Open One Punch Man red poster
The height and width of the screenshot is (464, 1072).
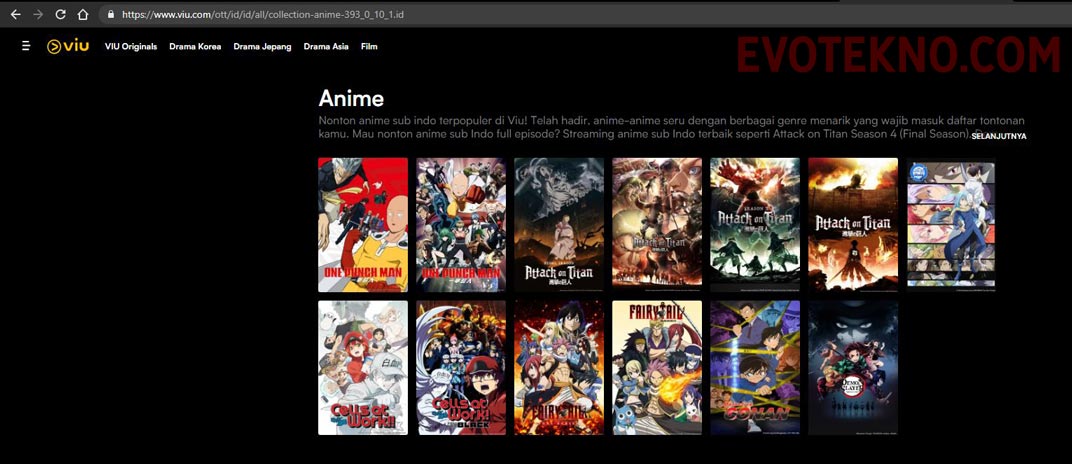(x=363, y=225)
